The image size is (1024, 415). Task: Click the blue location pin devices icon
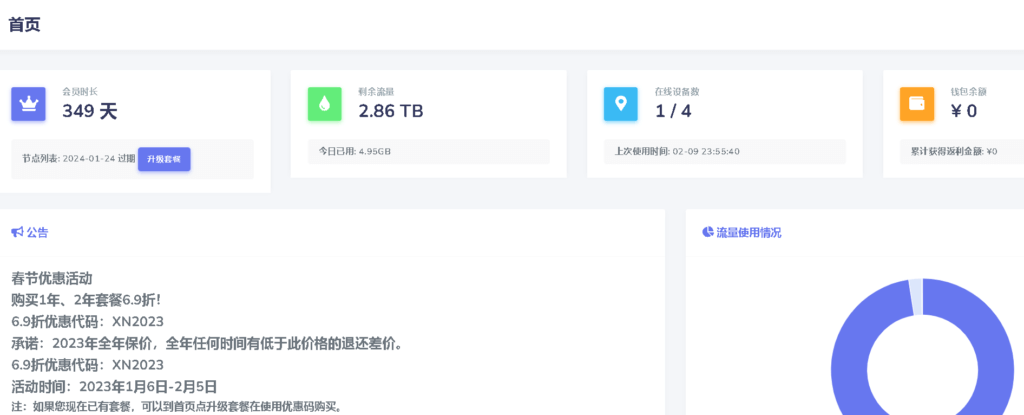pos(620,104)
